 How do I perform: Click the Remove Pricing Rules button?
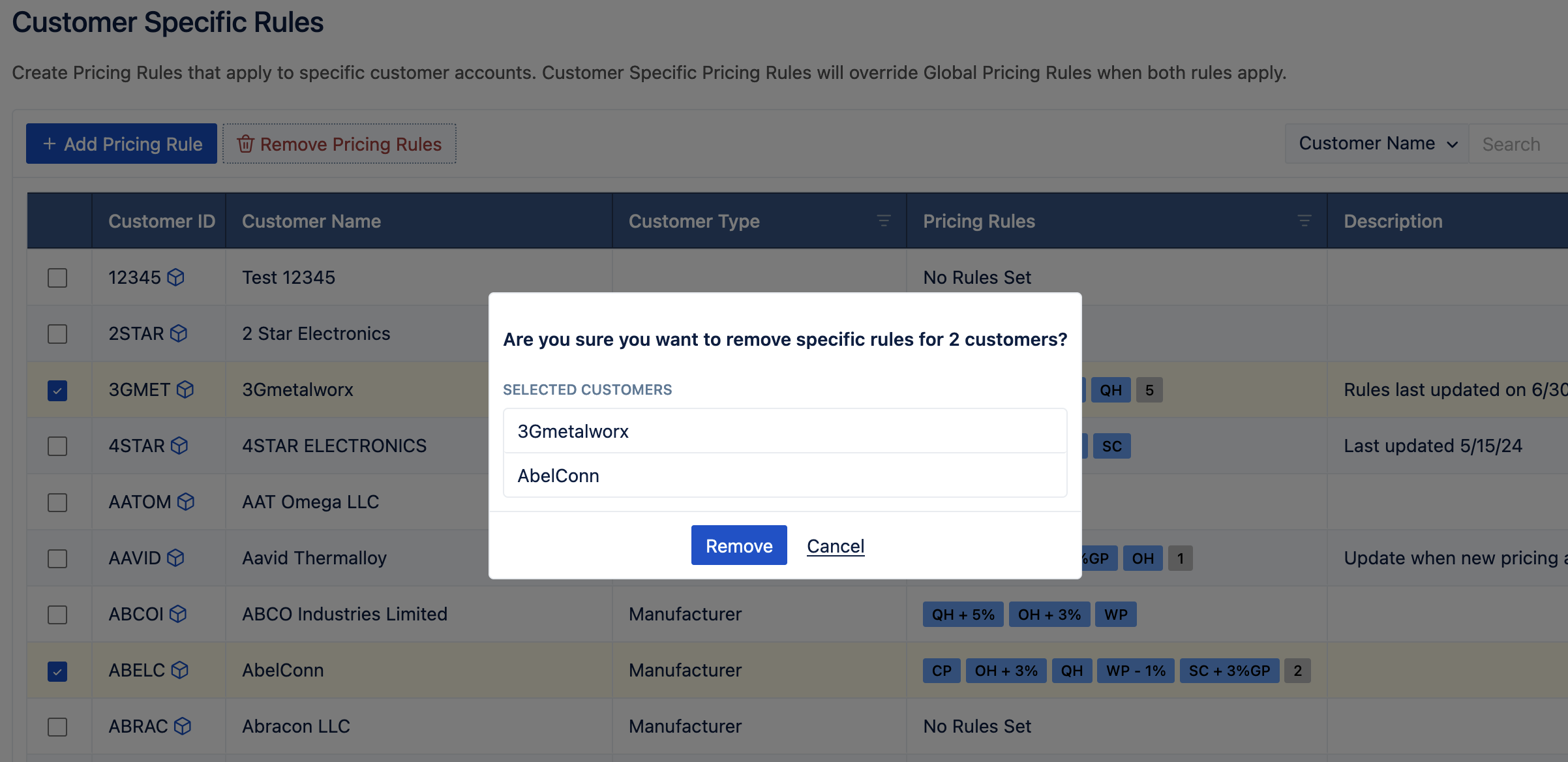point(339,144)
